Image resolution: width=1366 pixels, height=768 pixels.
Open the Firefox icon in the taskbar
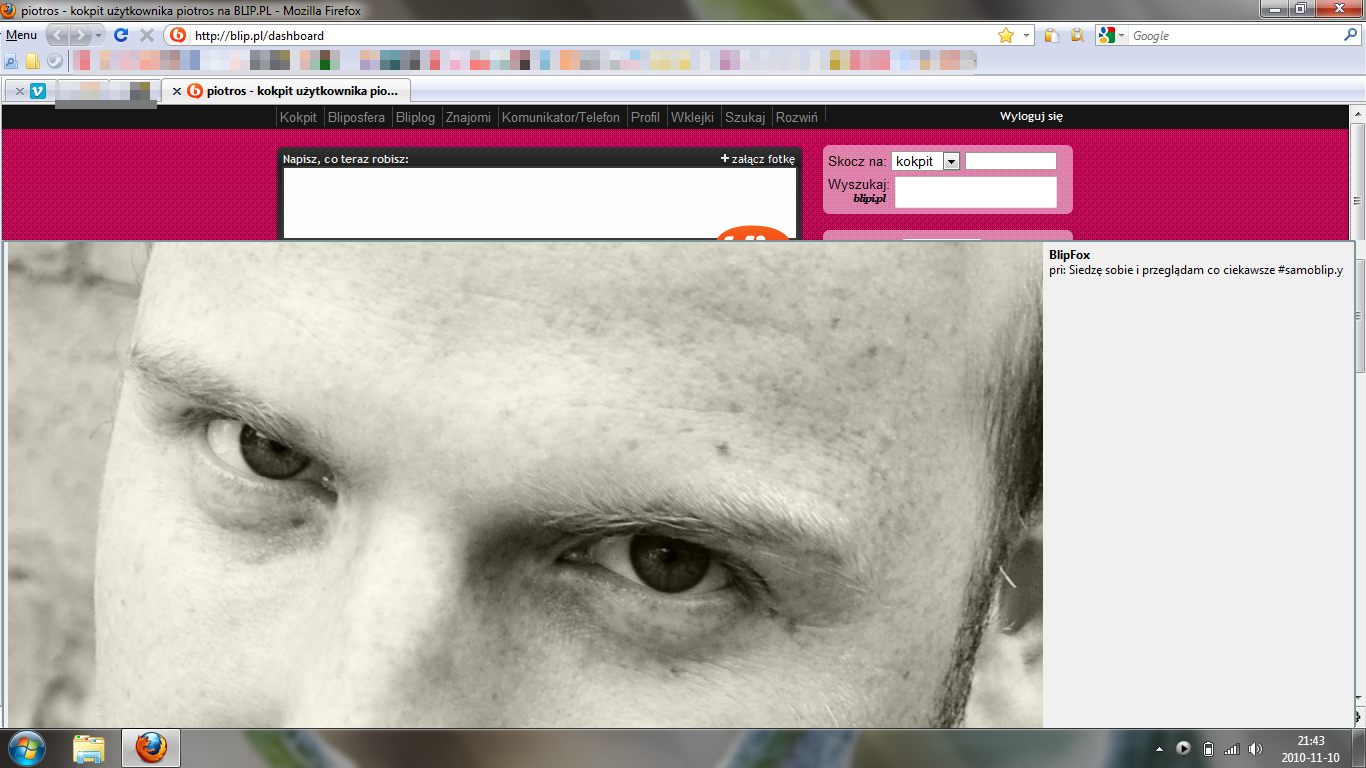click(151, 747)
